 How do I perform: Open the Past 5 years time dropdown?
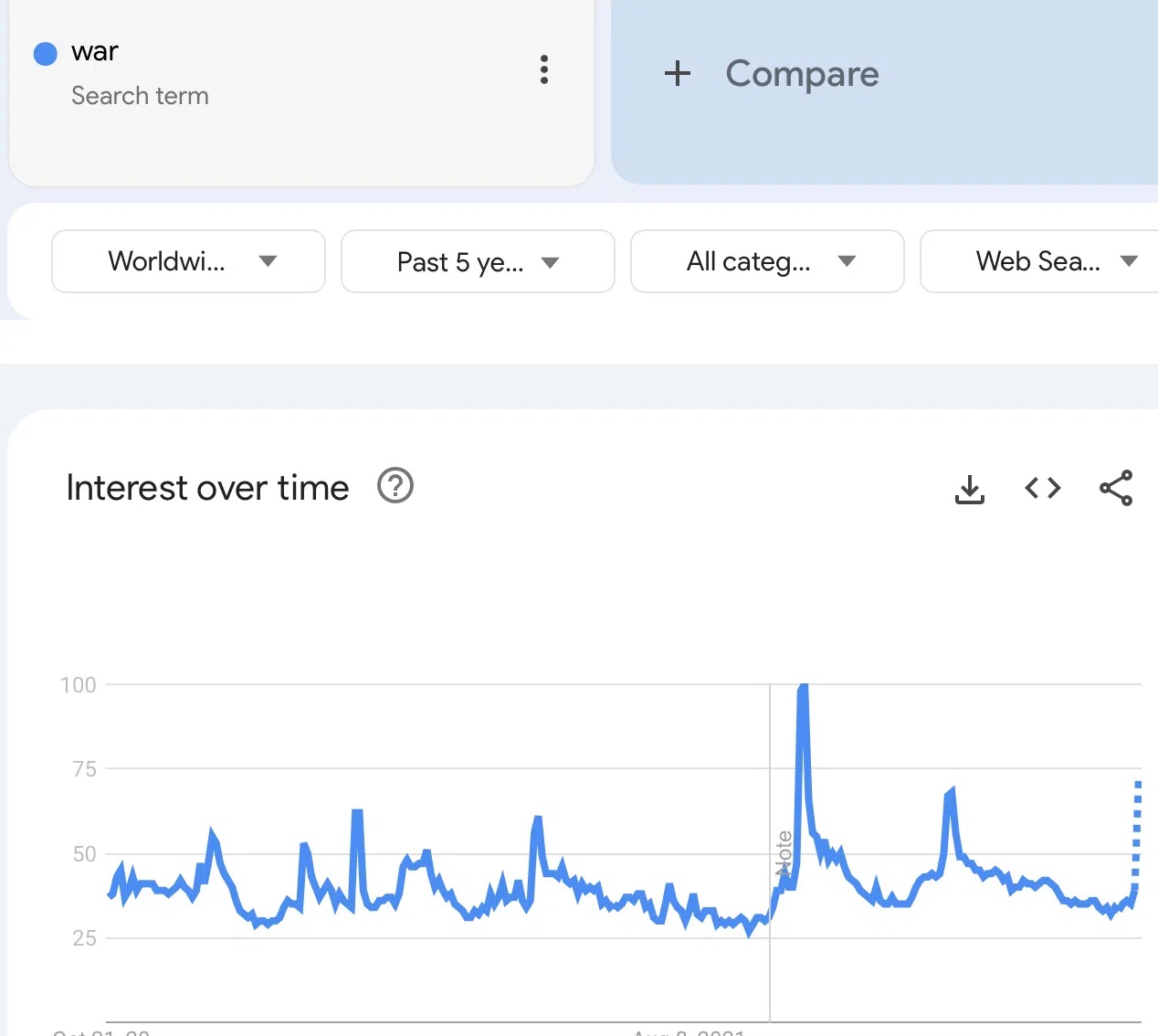click(x=478, y=261)
